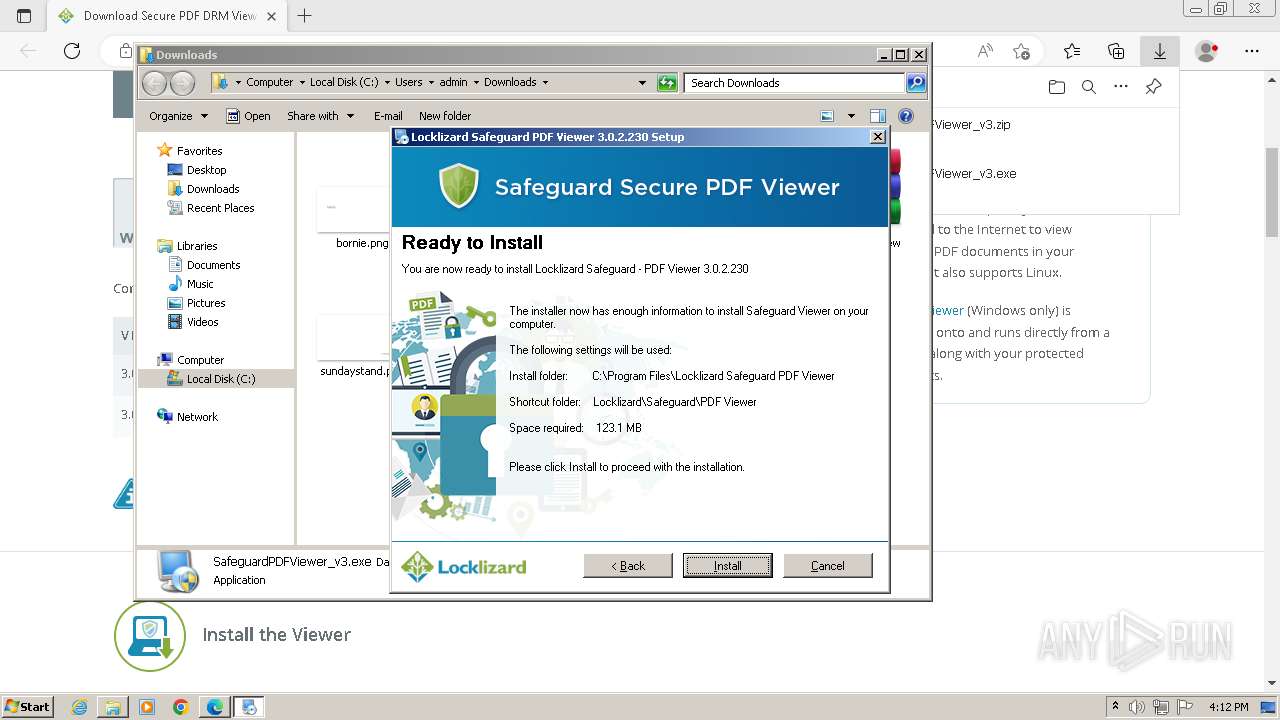
Task: Close the Download Secure PDF DRM tab
Action: pyautogui.click(x=271, y=16)
